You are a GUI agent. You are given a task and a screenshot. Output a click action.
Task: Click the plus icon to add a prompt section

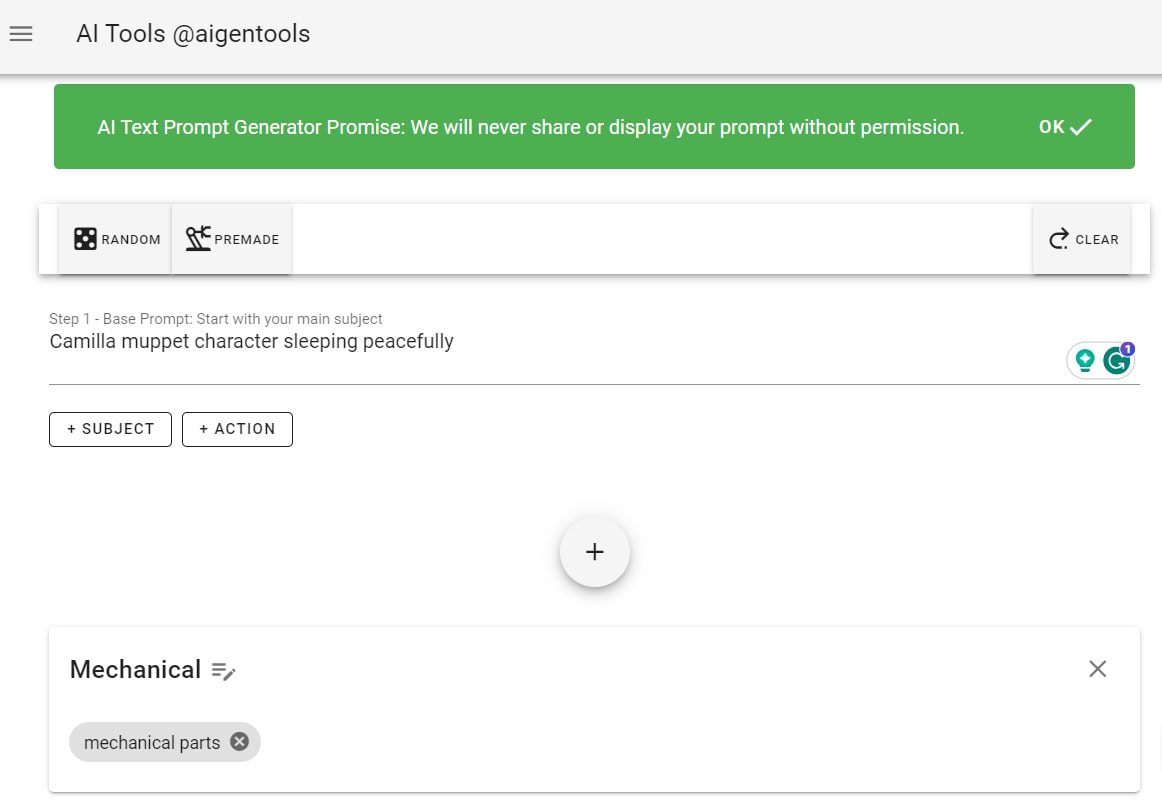pos(594,551)
